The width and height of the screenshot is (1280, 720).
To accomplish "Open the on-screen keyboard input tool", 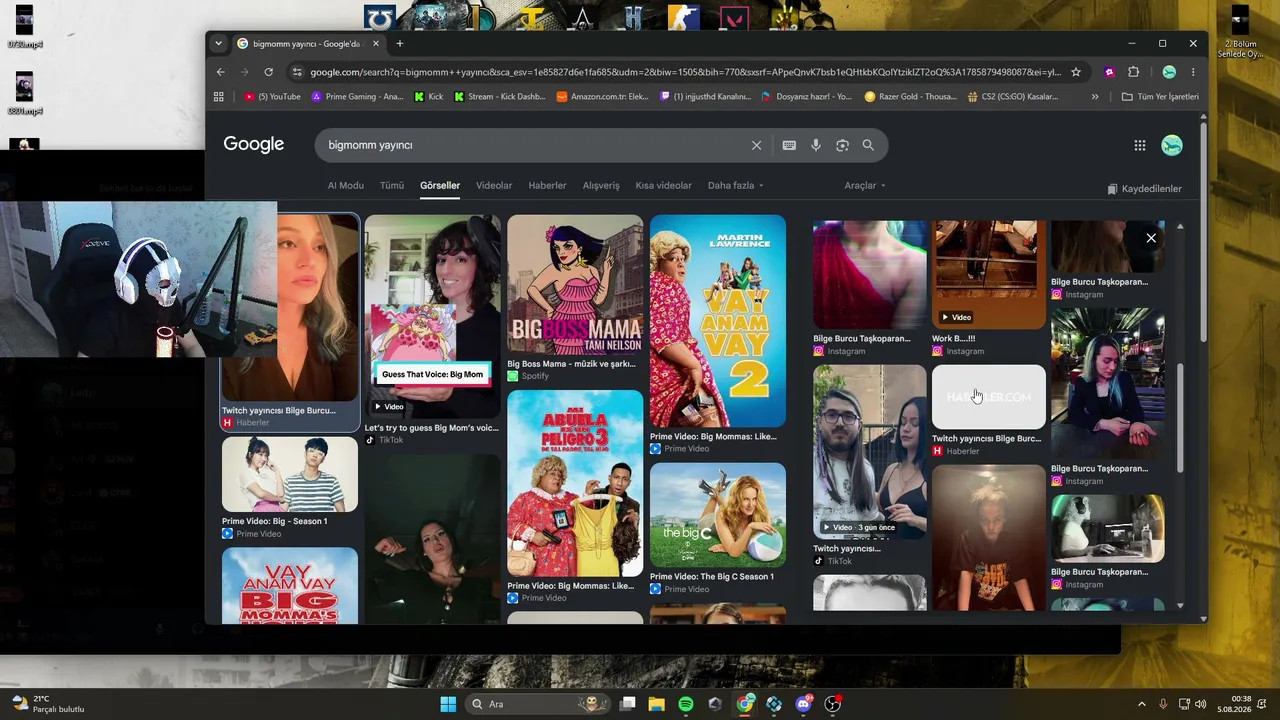I will click(x=789, y=145).
